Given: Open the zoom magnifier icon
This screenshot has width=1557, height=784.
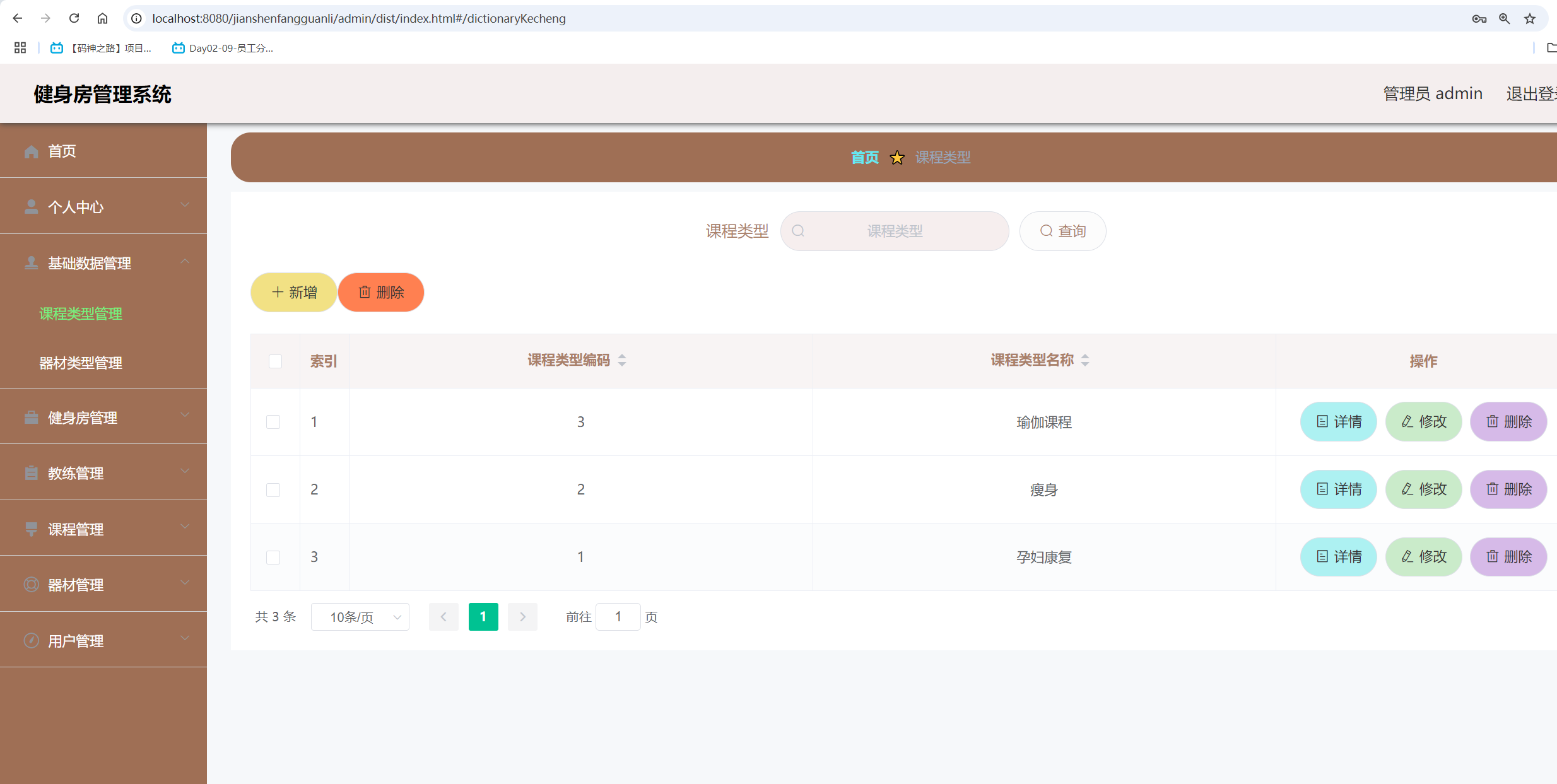Looking at the screenshot, I should pyautogui.click(x=1505, y=19).
